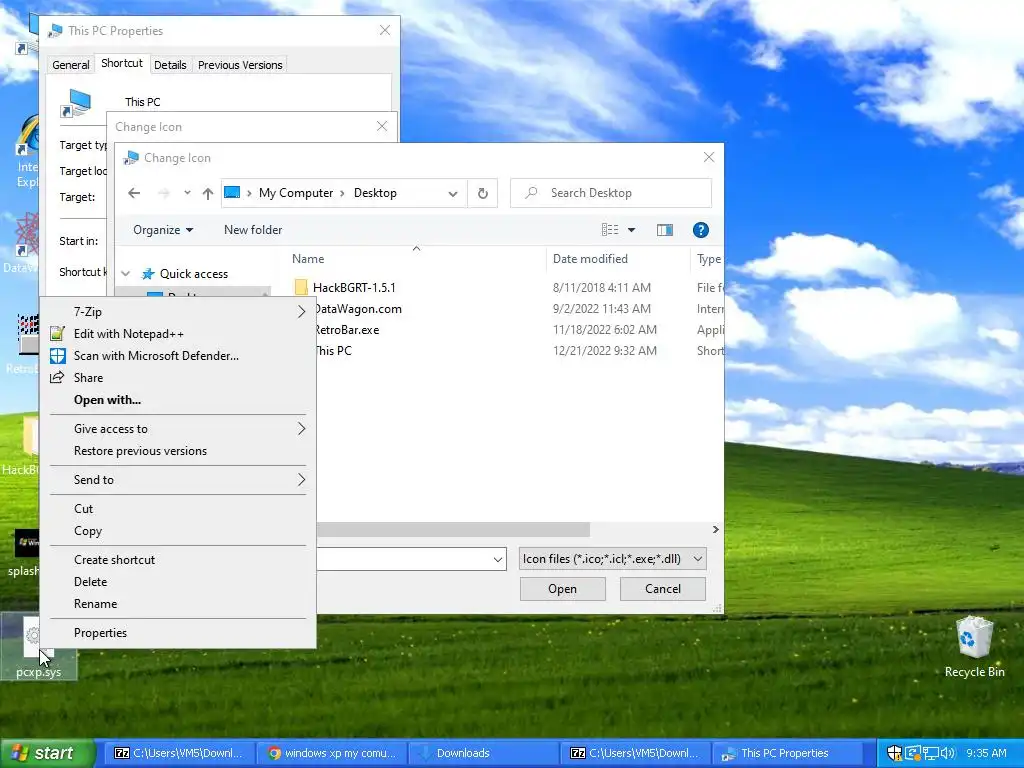Open Properties from context menu
Screen dimensions: 1024x768
click(x=178, y=633)
